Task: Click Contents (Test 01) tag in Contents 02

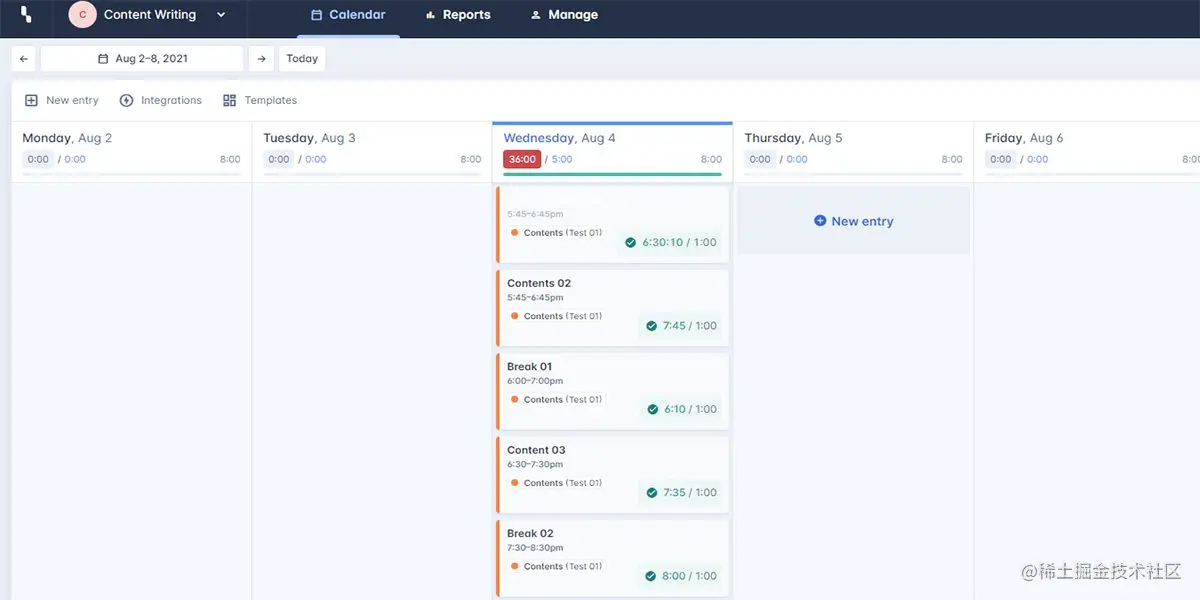Action: tap(556, 316)
